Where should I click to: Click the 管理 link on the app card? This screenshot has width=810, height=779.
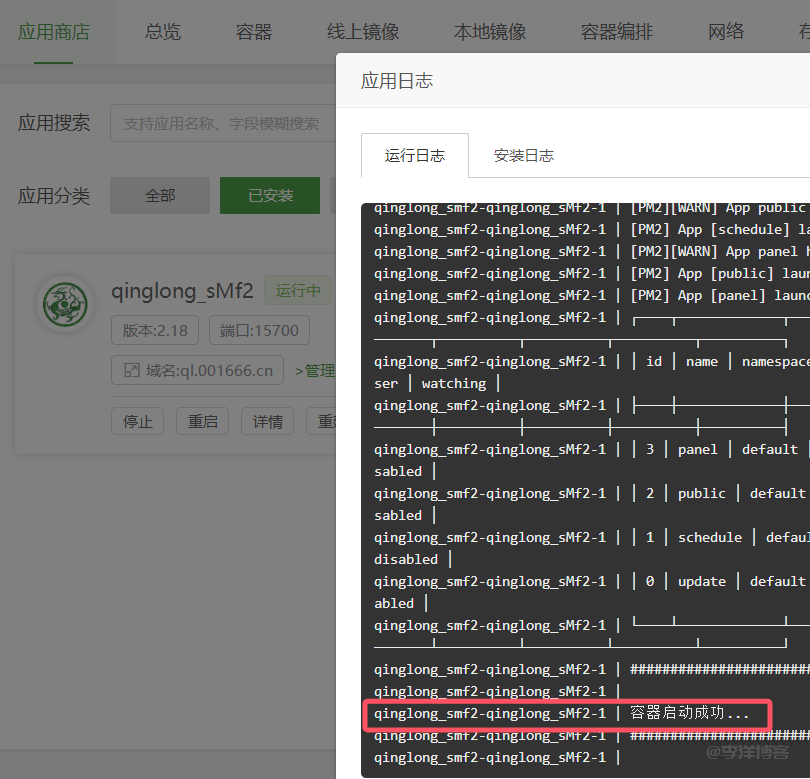pos(320,370)
